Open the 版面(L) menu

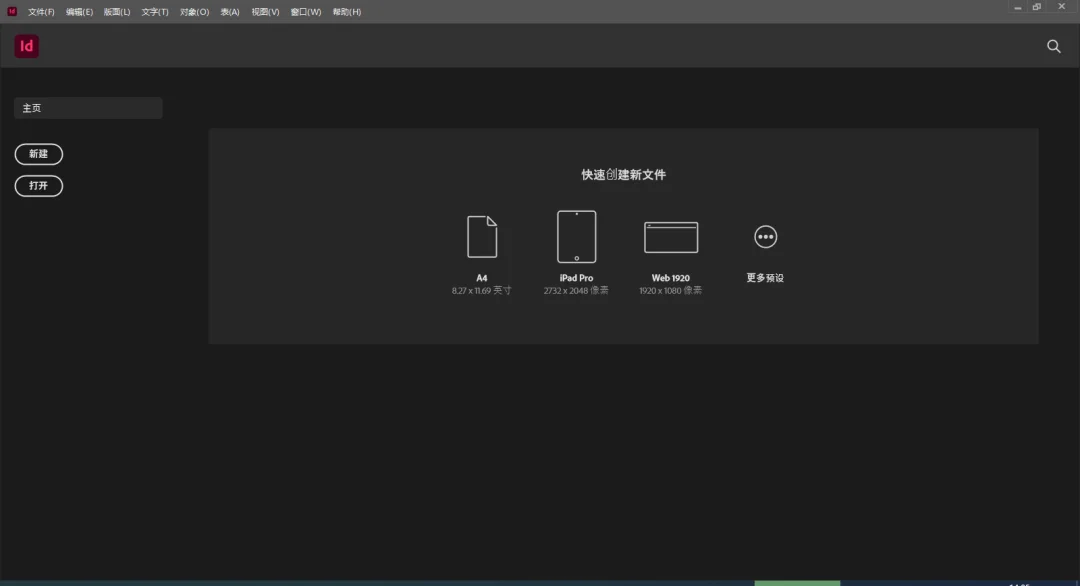click(x=117, y=12)
